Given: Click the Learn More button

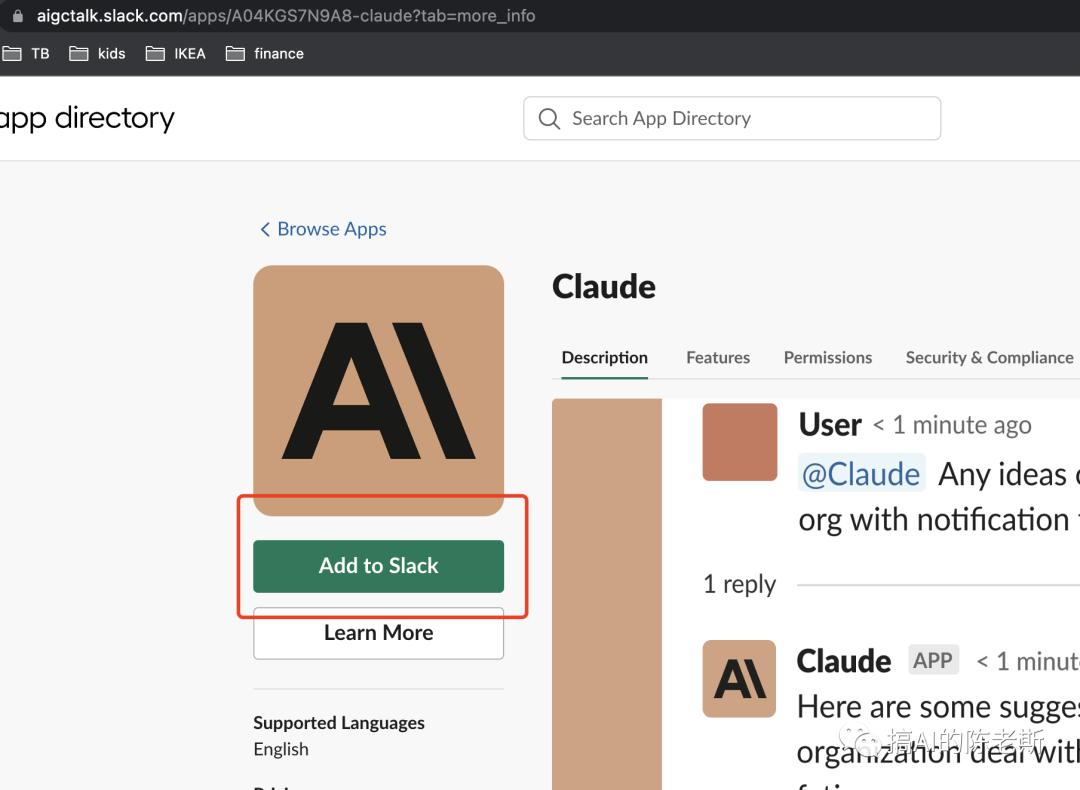Looking at the screenshot, I should (379, 633).
